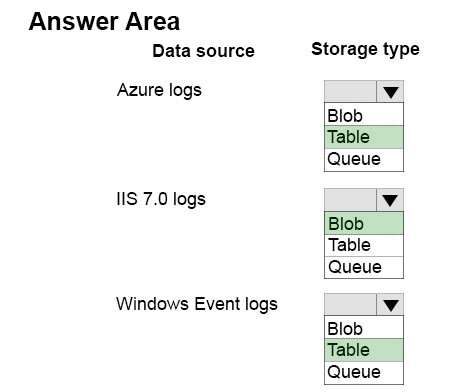
Task: Click the Azure logs data source label
Action: click(x=159, y=90)
